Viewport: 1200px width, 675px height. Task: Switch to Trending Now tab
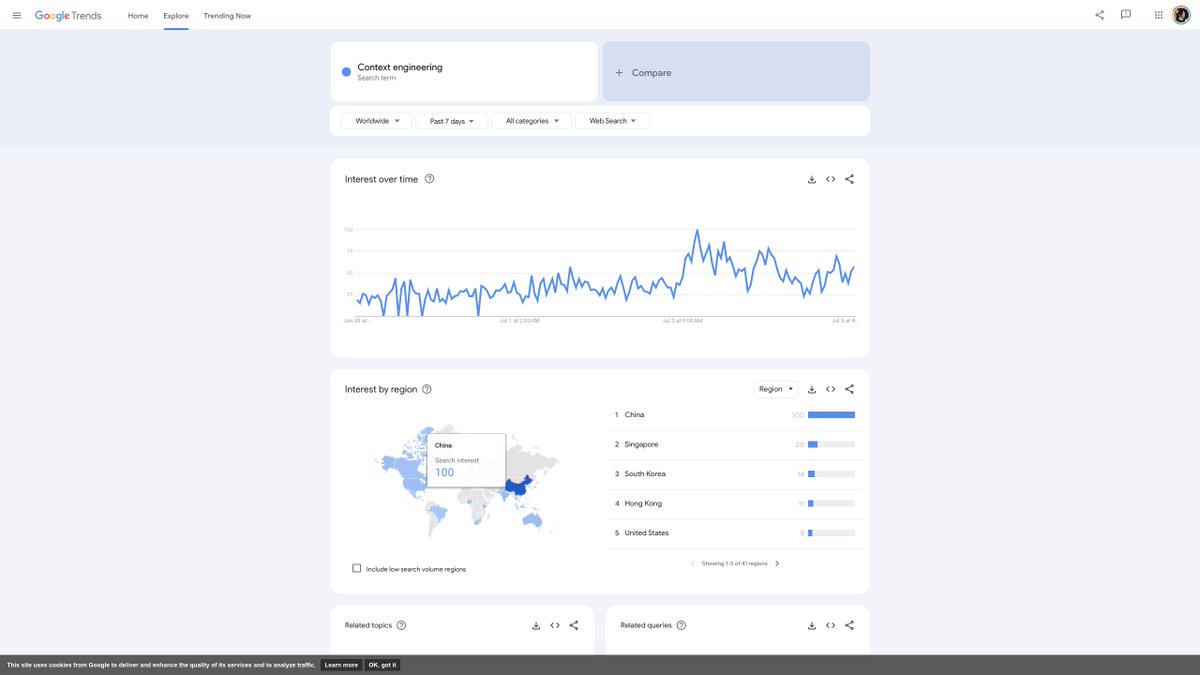pos(227,16)
